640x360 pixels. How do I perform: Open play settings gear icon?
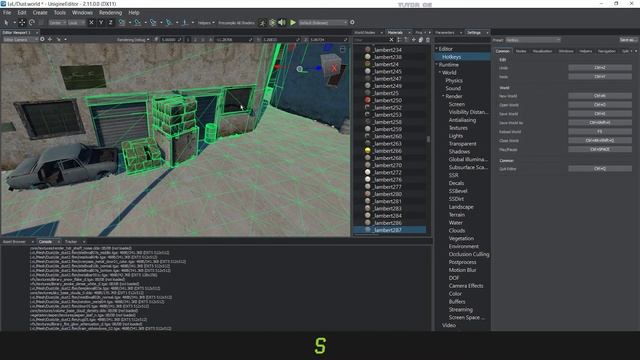(352, 23)
